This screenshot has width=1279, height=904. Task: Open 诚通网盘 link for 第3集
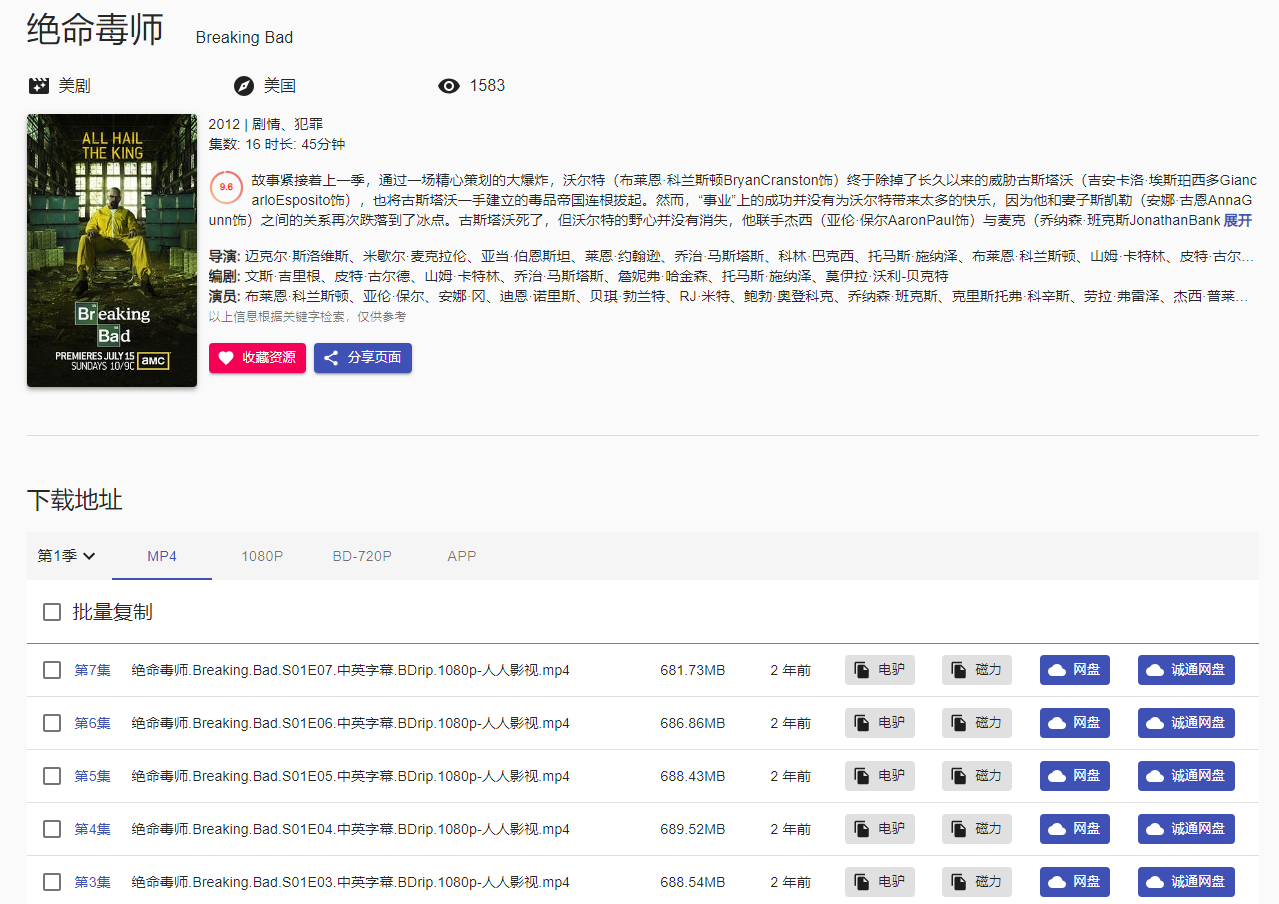click(1186, 882)
